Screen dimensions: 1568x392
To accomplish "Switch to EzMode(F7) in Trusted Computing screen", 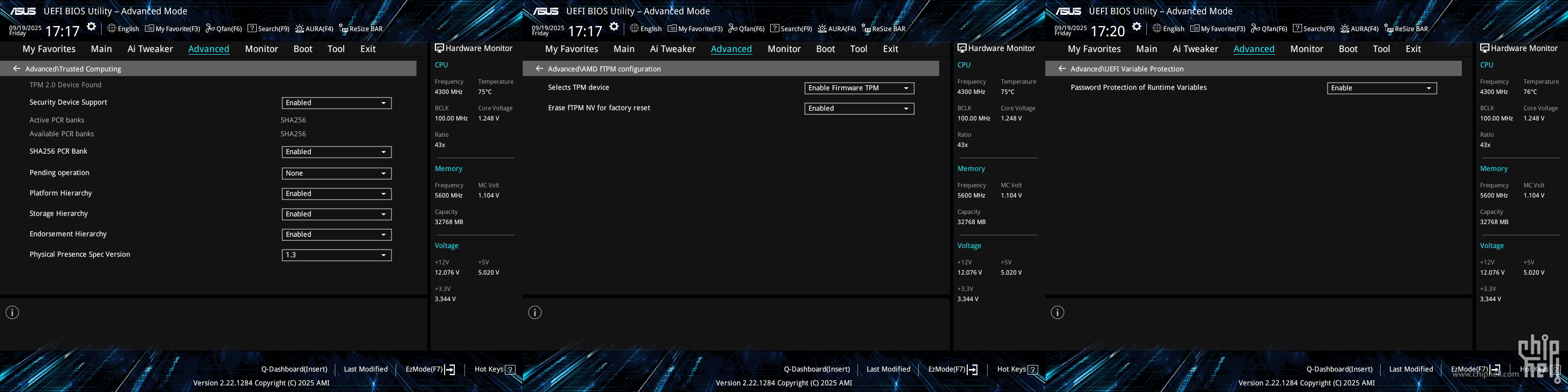I will point(430,369).
